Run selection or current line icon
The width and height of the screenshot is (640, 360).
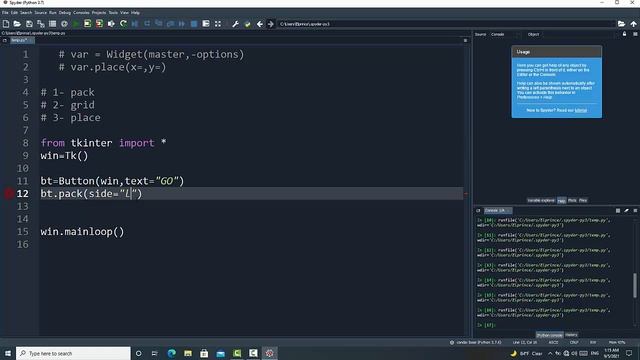pyautogui.click(x=111, y=24)
